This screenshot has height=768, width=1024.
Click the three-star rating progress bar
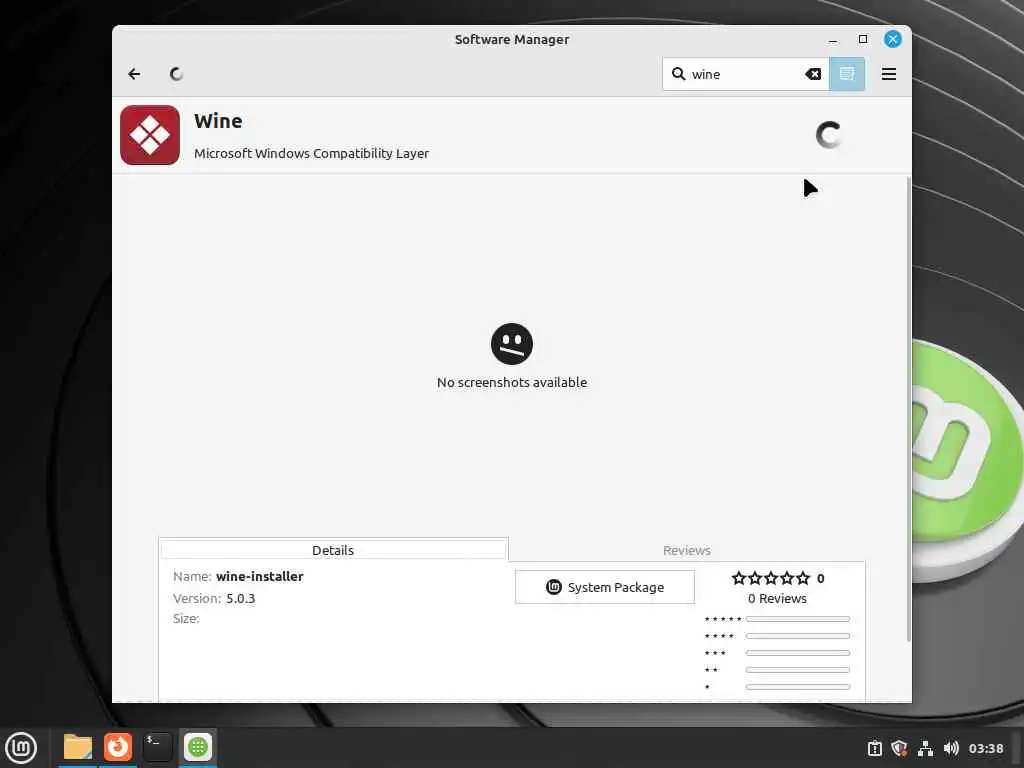point(798,652)
